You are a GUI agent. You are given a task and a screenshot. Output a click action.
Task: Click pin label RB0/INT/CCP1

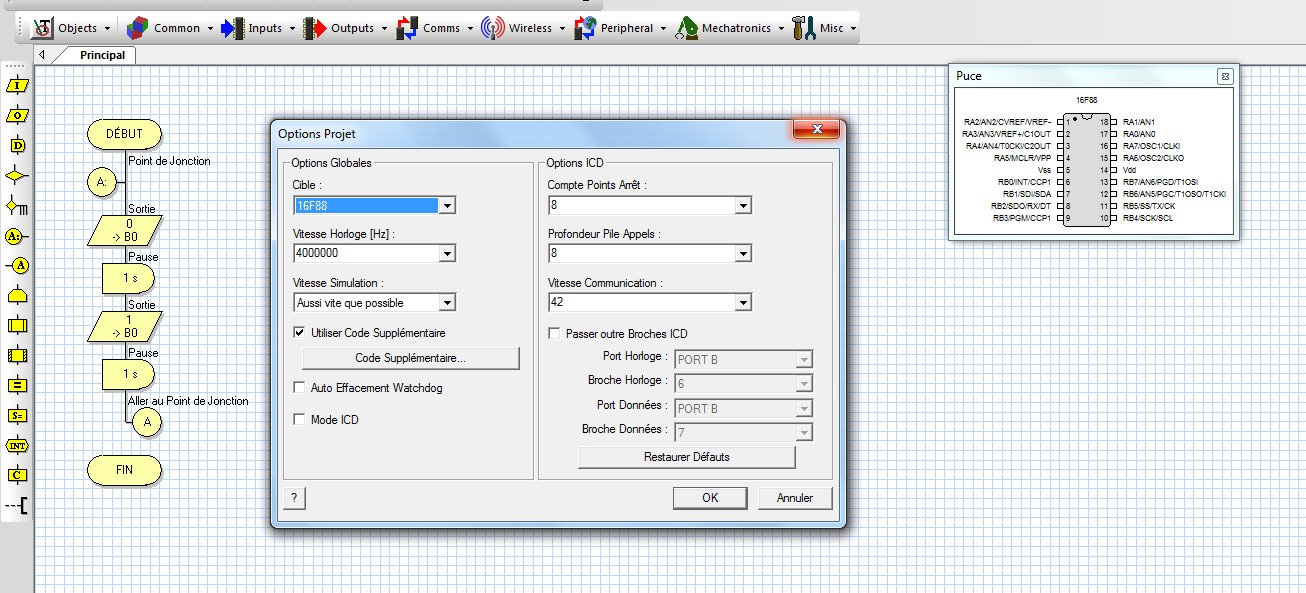coord(1025,182)
